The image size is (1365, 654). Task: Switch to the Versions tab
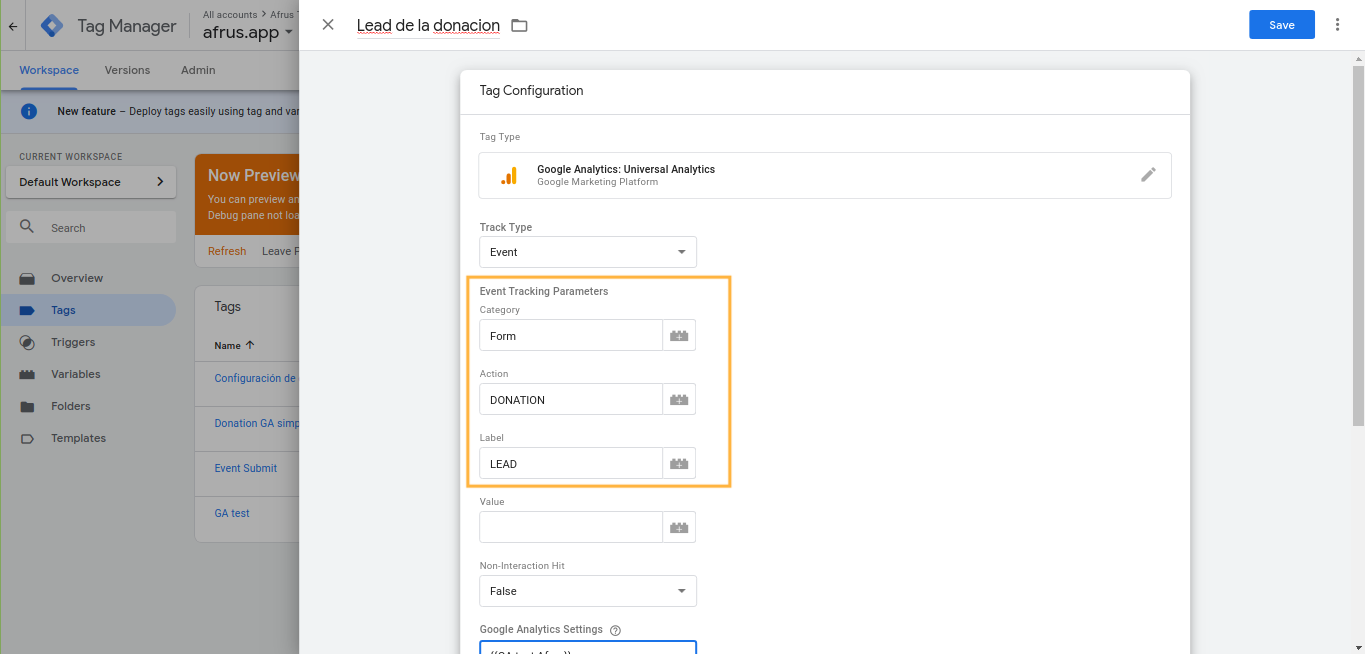pyautogui.click(x=127, y=70)
